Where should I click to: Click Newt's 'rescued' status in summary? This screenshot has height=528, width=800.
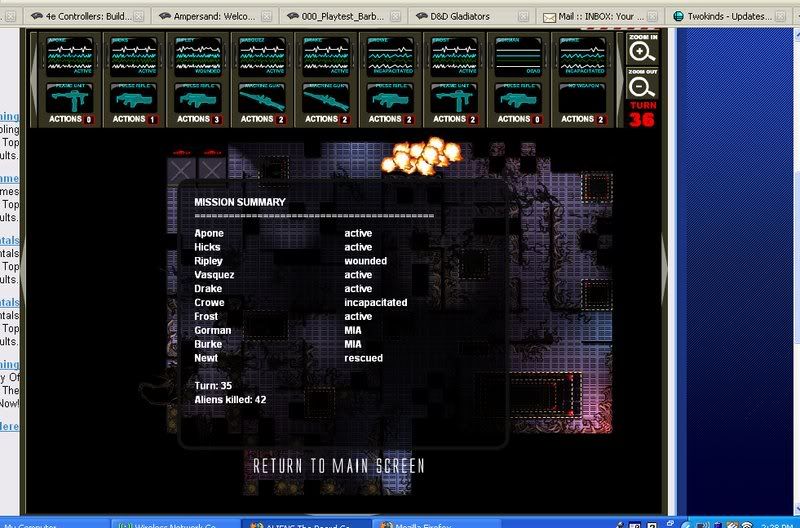(363, 358)
